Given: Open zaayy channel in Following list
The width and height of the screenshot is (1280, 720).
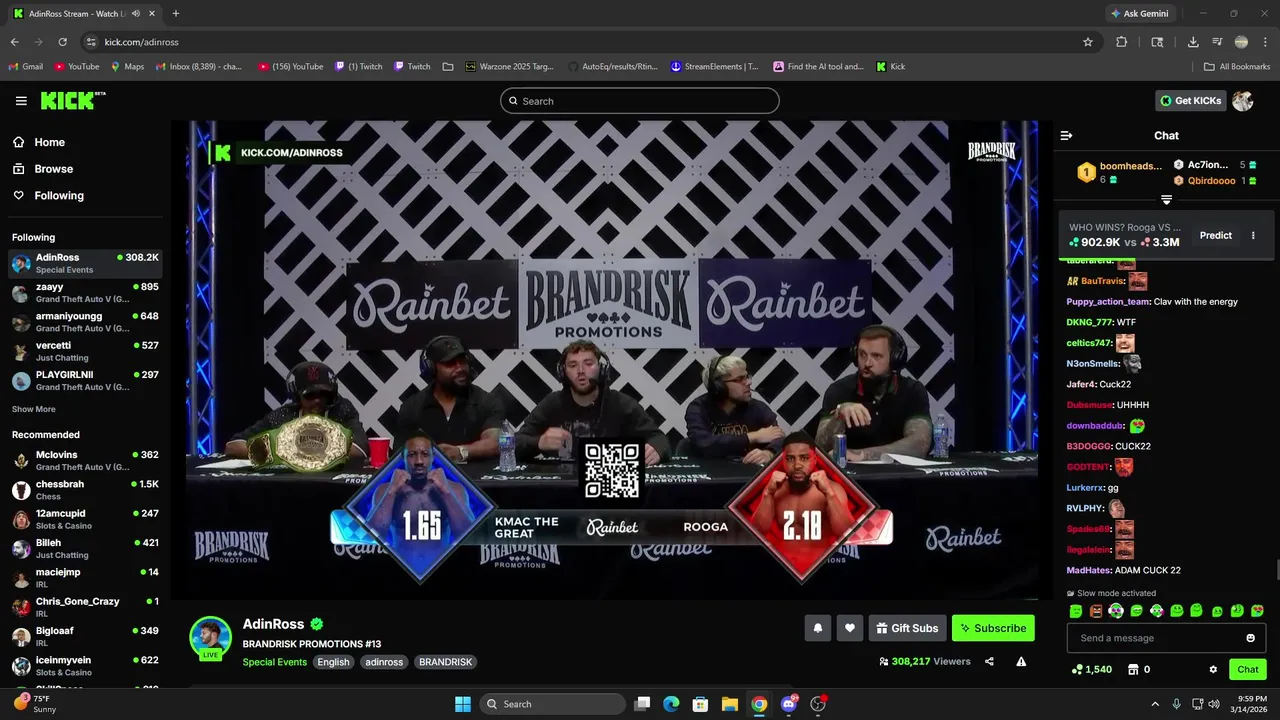Looking at the screenshot, I should 85,292.
